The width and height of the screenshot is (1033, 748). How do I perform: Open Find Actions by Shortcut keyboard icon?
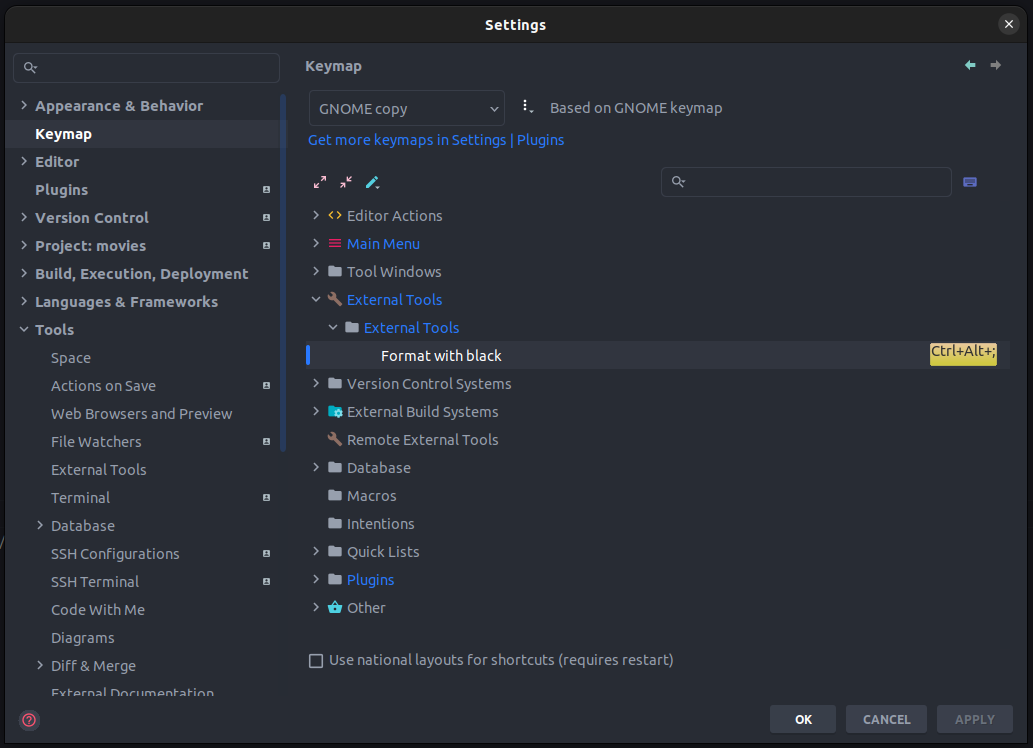970,183
